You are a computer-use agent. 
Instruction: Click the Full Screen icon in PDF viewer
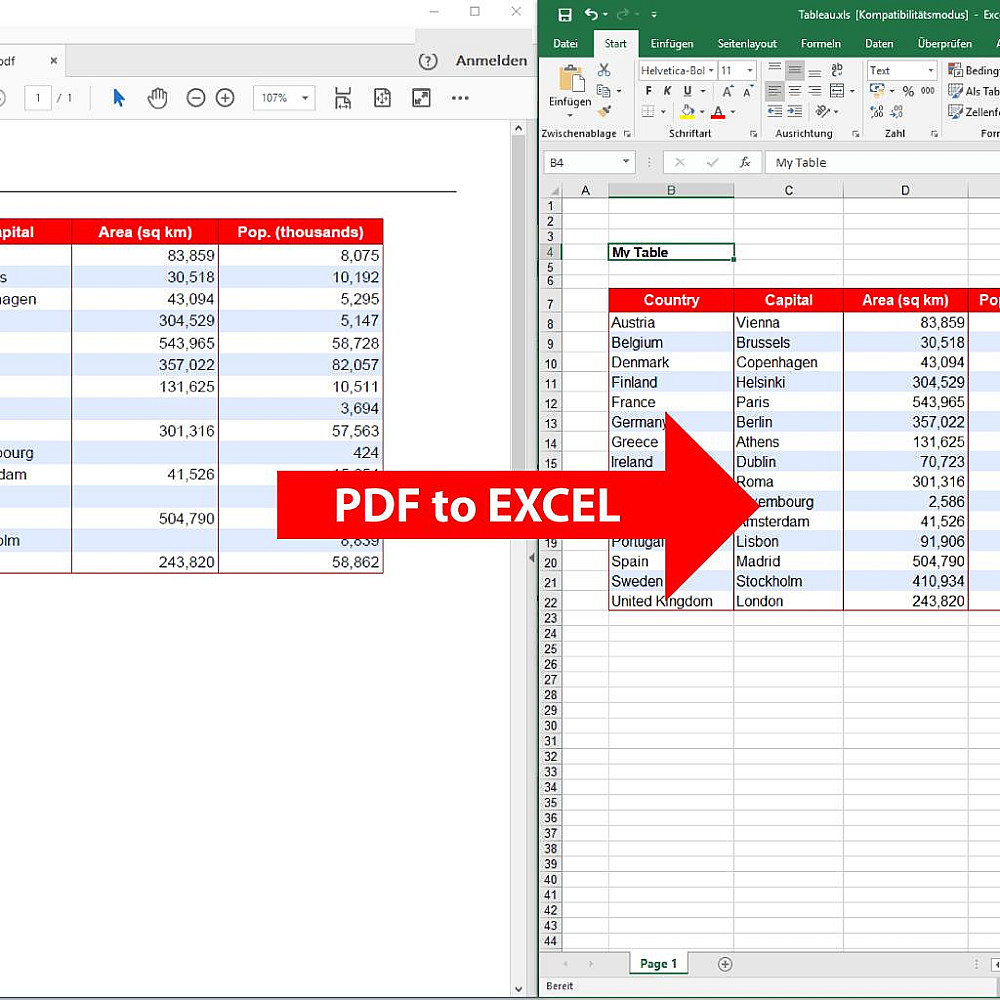point(421,98)
